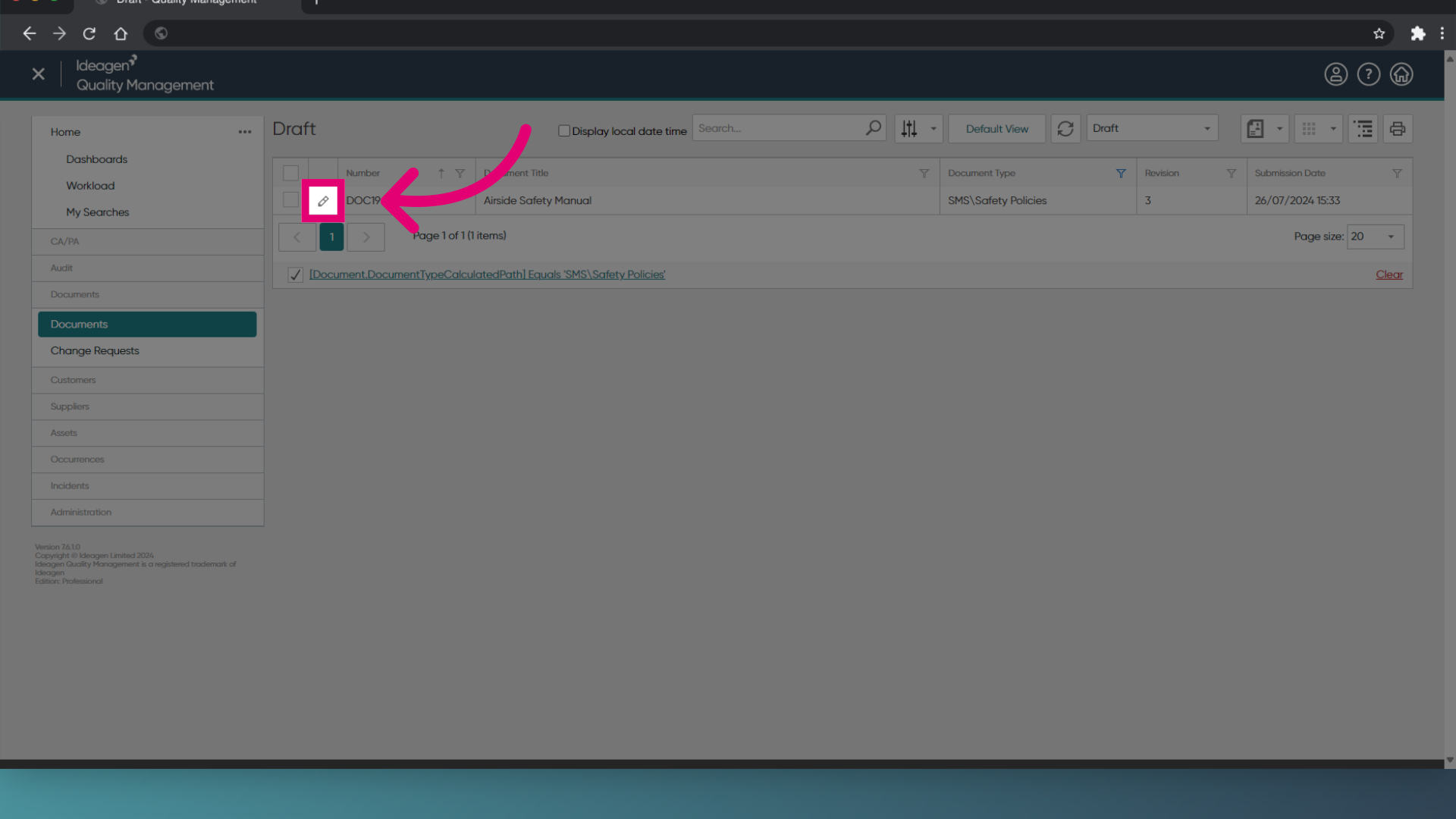The height and width of the screenshot is (819, 1456).
Task: Click the pencil edit icon for DOC19
Action: pos(323,201)
